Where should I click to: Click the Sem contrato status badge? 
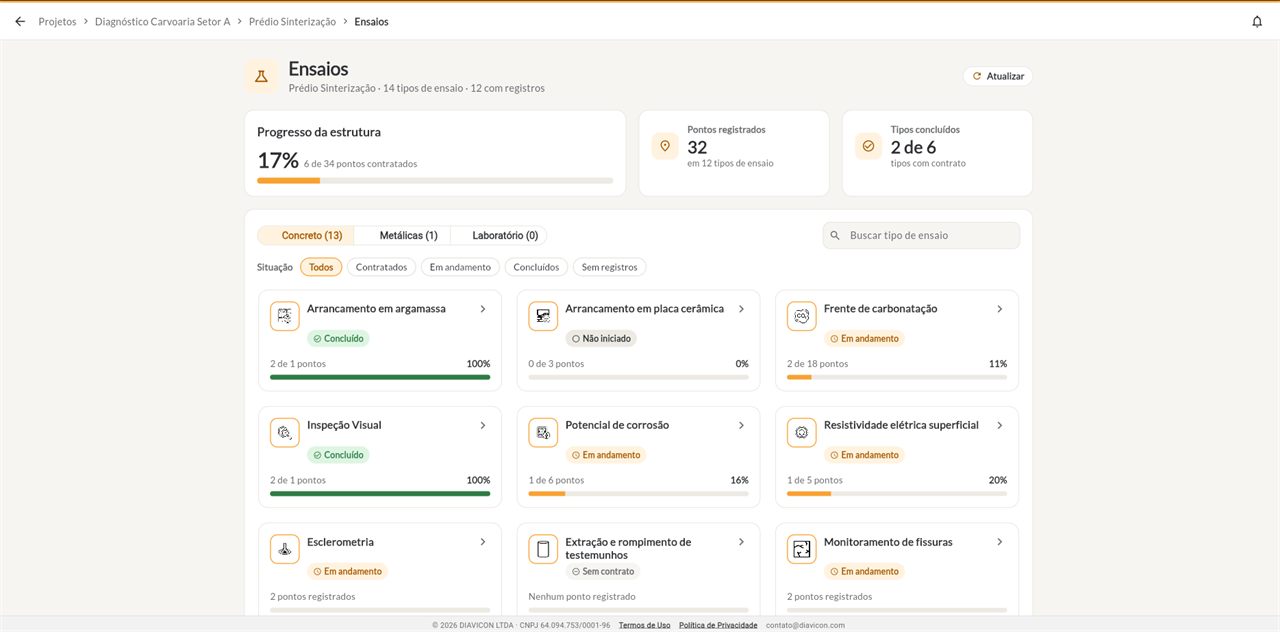[x=603, y=572]
